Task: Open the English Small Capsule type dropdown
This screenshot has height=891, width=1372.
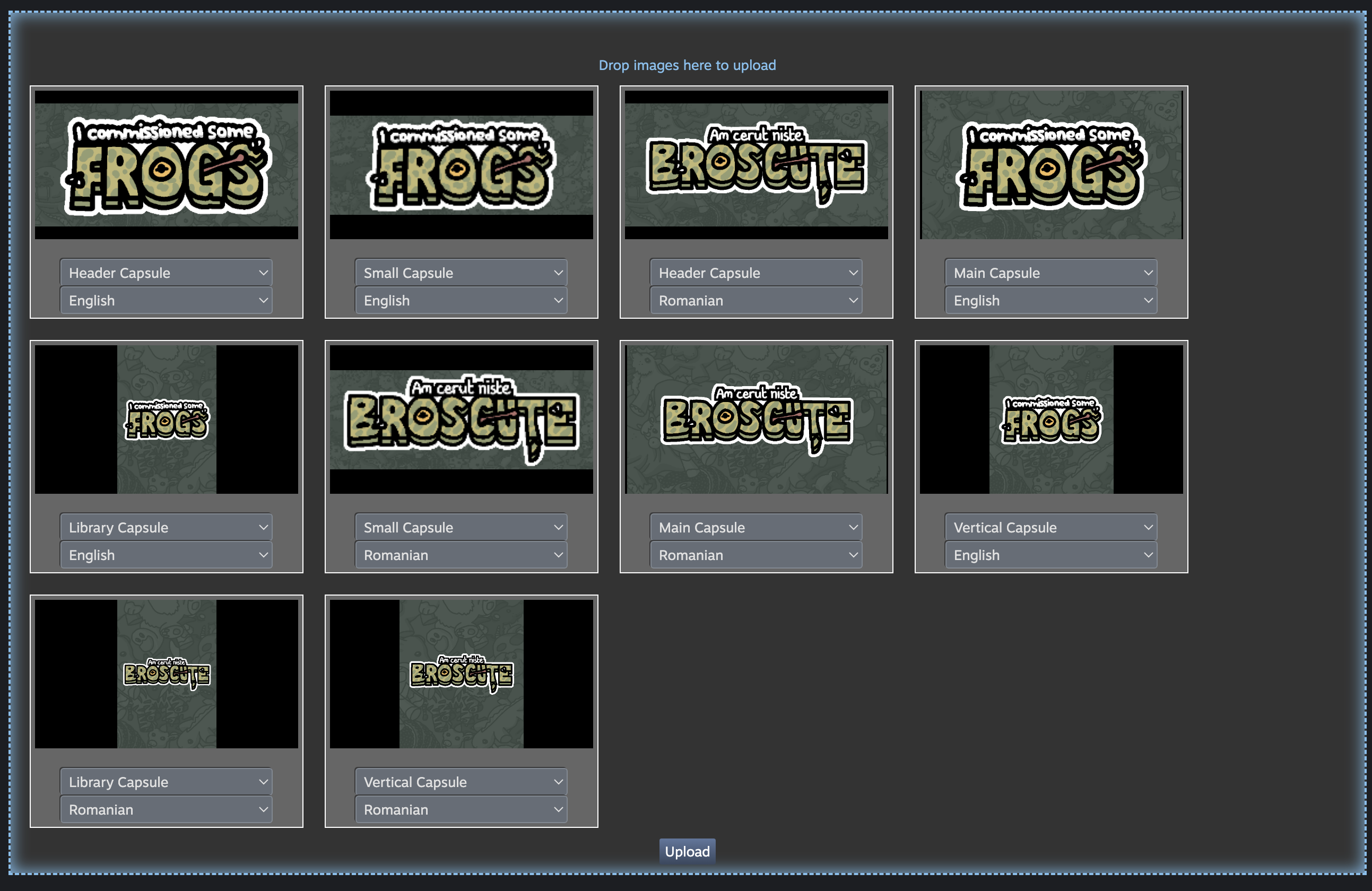Action: click(461, 273)
